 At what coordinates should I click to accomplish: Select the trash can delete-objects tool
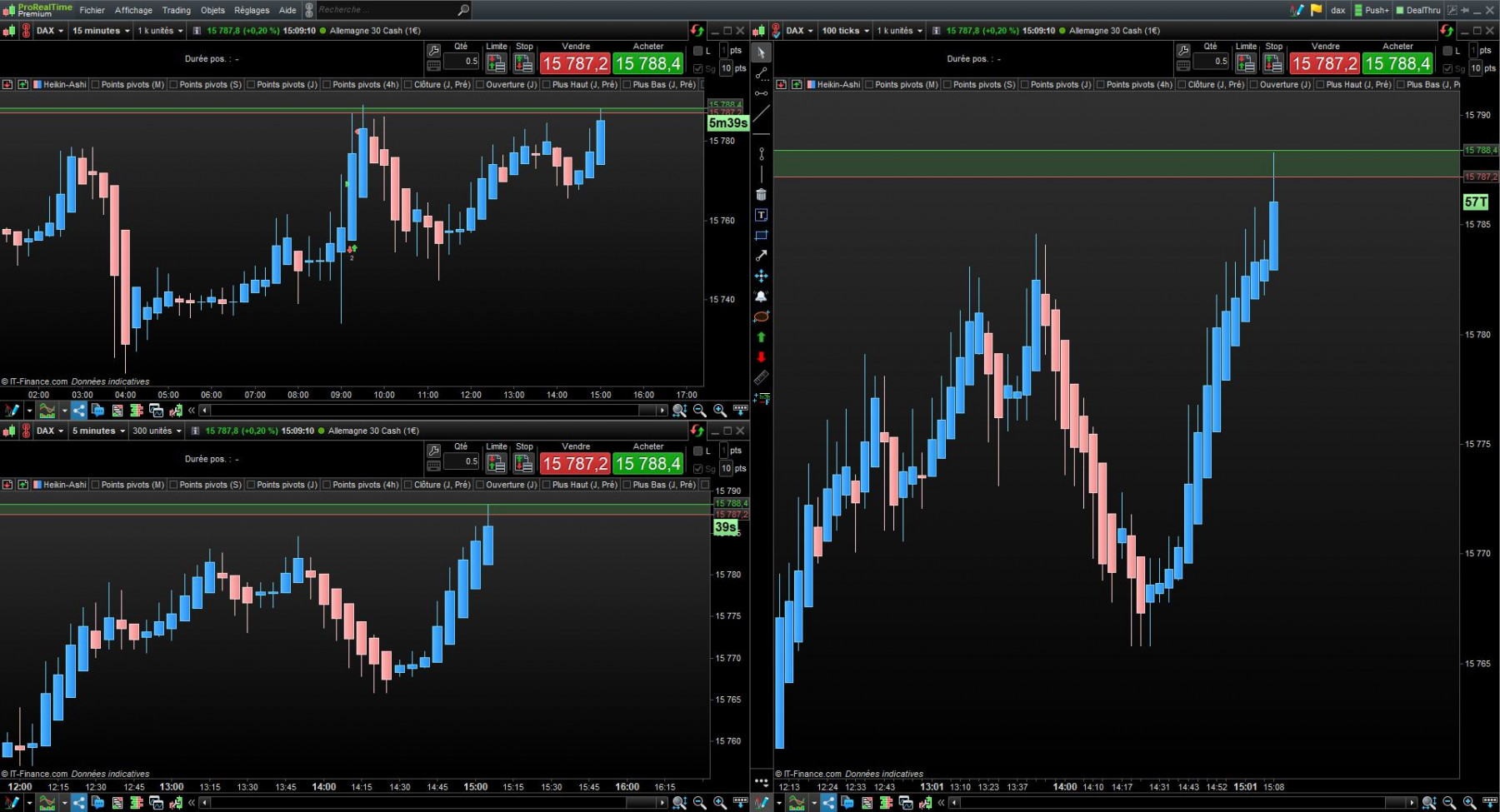(761, 195)
